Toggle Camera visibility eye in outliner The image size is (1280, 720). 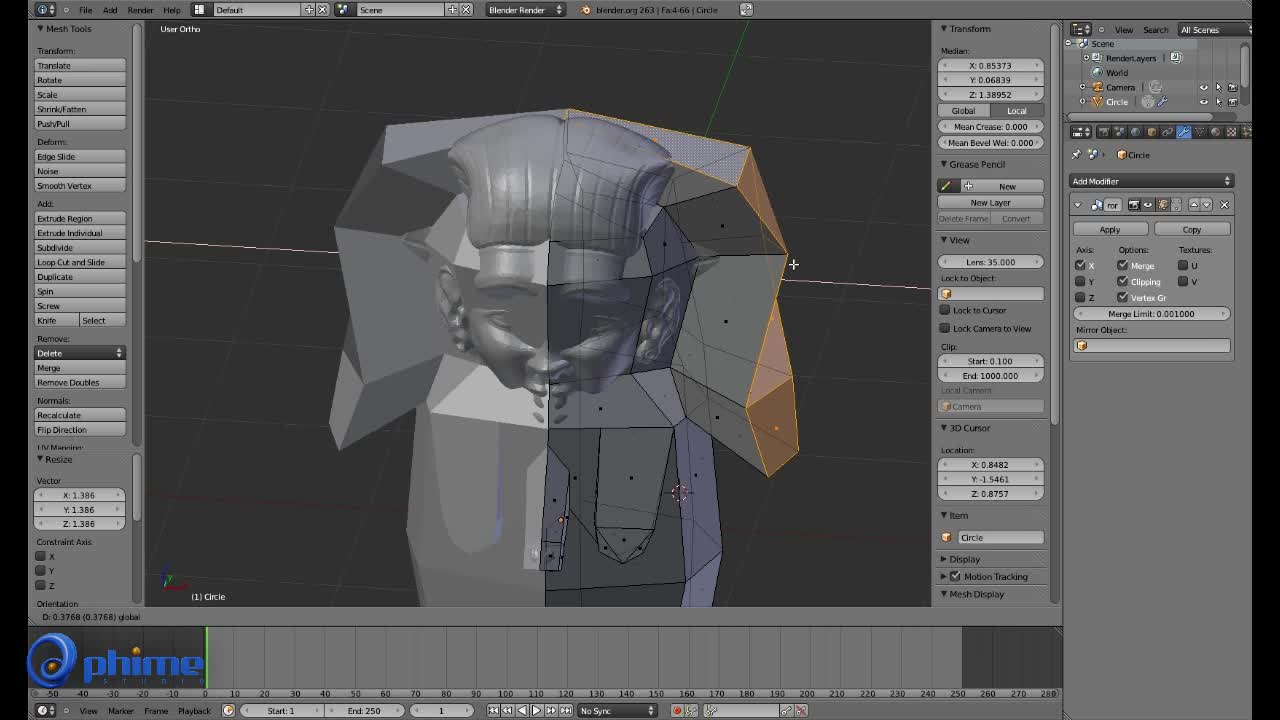click(x=1204, y=87)
